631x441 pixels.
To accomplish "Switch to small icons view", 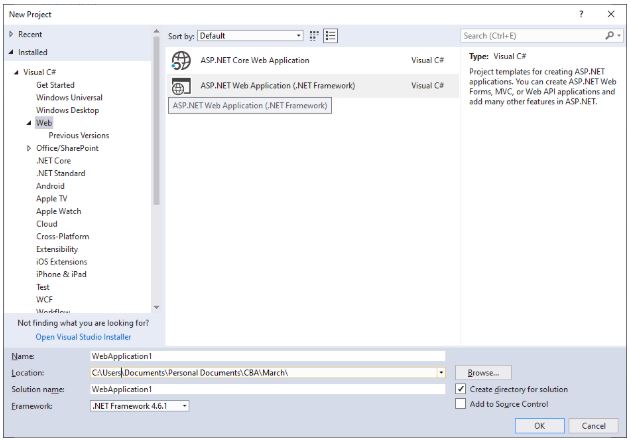I will click(314, 36).
